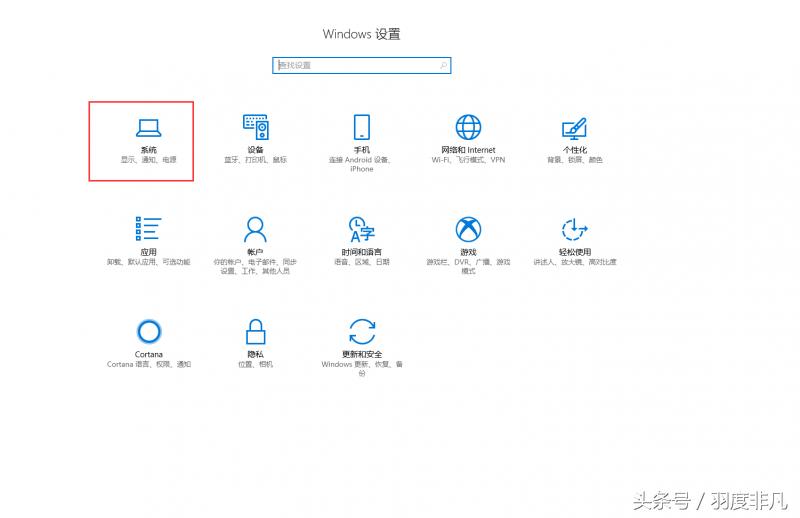Click the Windows 设置 page title
The image size is (800, 518).
(x=361, y=34)
